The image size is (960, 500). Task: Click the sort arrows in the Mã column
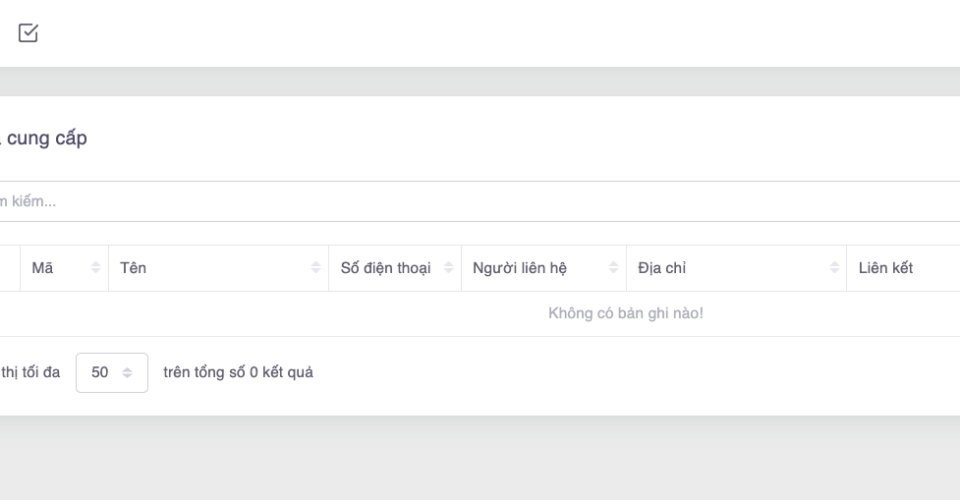pos(96,268)
